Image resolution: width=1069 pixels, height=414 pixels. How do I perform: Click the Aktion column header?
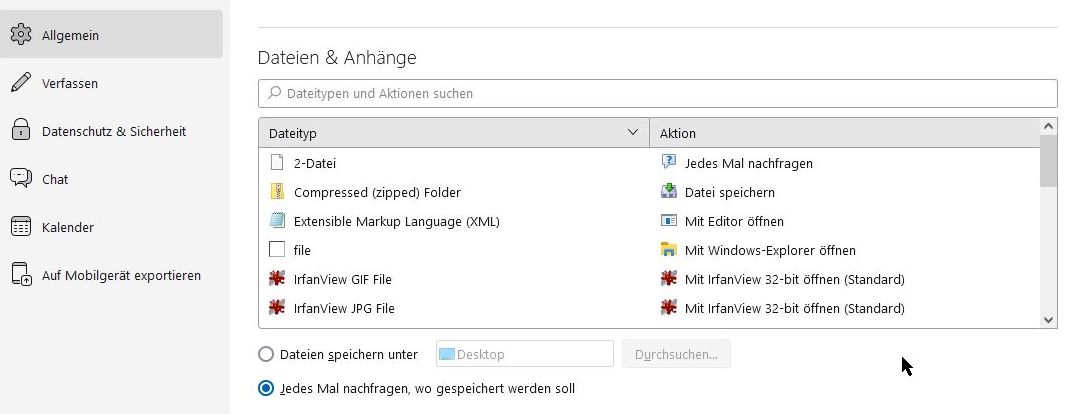[x=840, y=133]
